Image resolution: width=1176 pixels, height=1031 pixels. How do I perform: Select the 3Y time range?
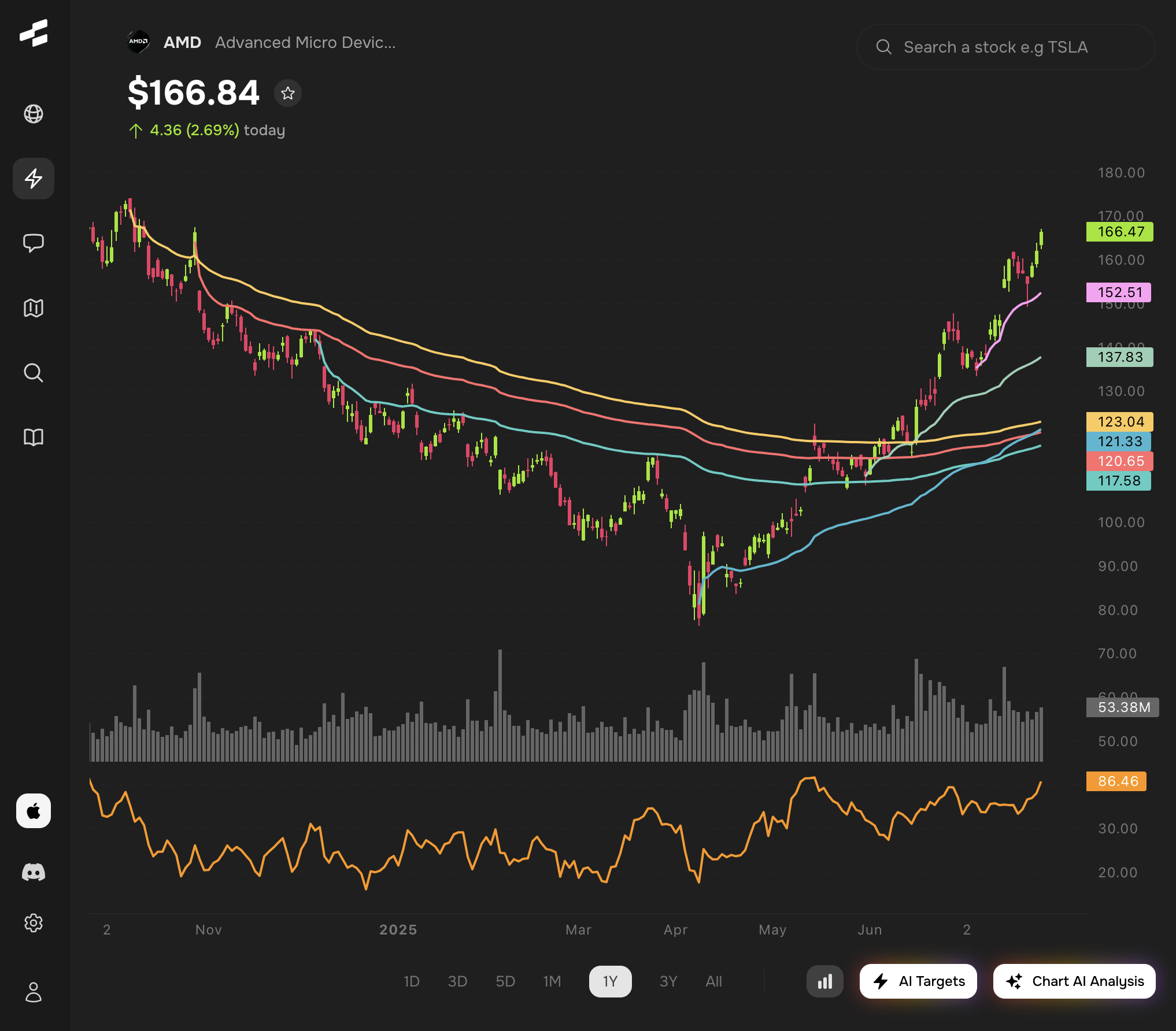(668, 981)
